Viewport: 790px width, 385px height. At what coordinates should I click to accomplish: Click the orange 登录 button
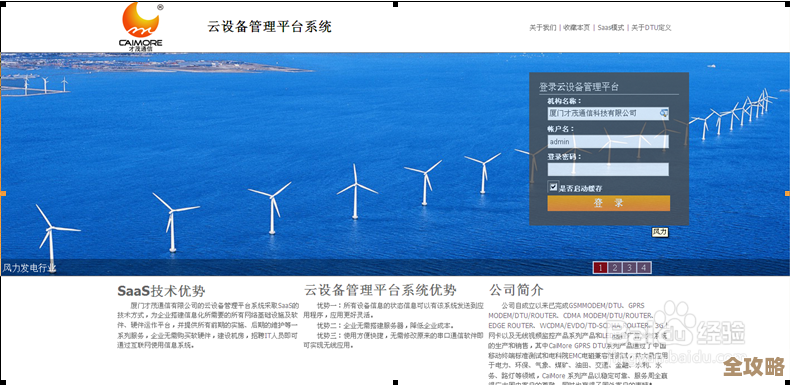click(609, 203)
